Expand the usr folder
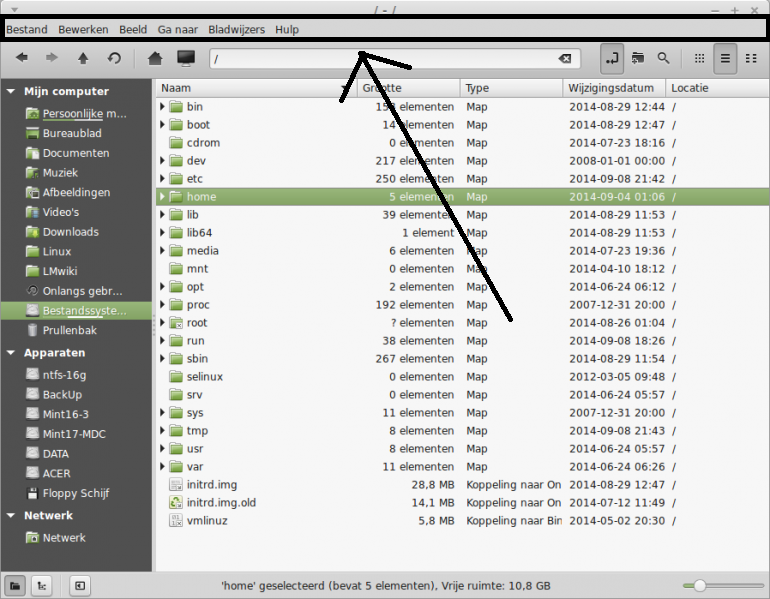Viewport: 770px width, 599px height. click(162, 449)
